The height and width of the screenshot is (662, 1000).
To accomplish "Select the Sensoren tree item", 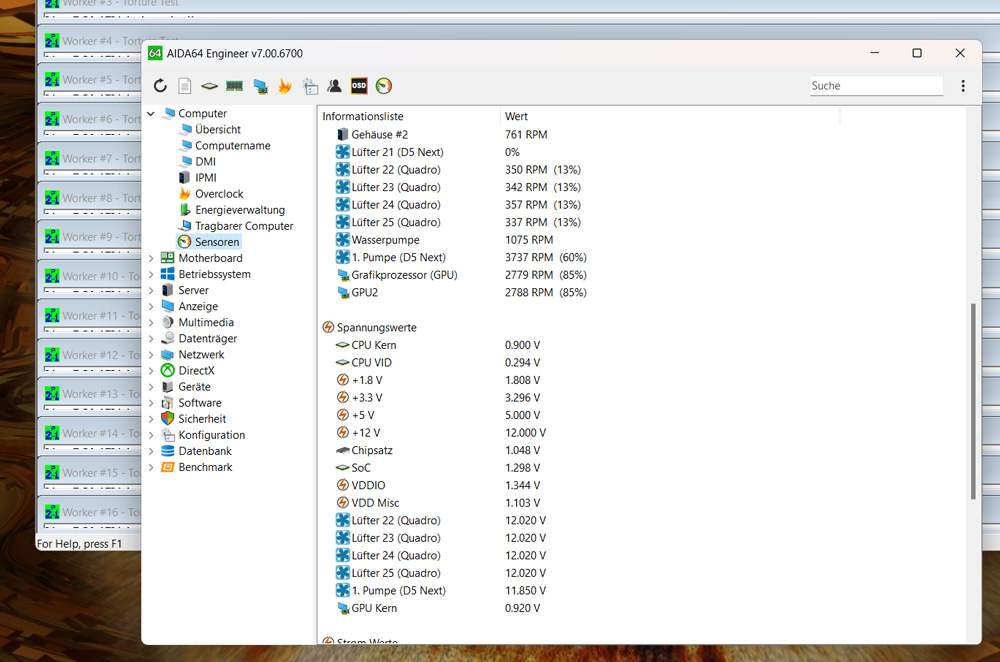I will pos(217,242).
